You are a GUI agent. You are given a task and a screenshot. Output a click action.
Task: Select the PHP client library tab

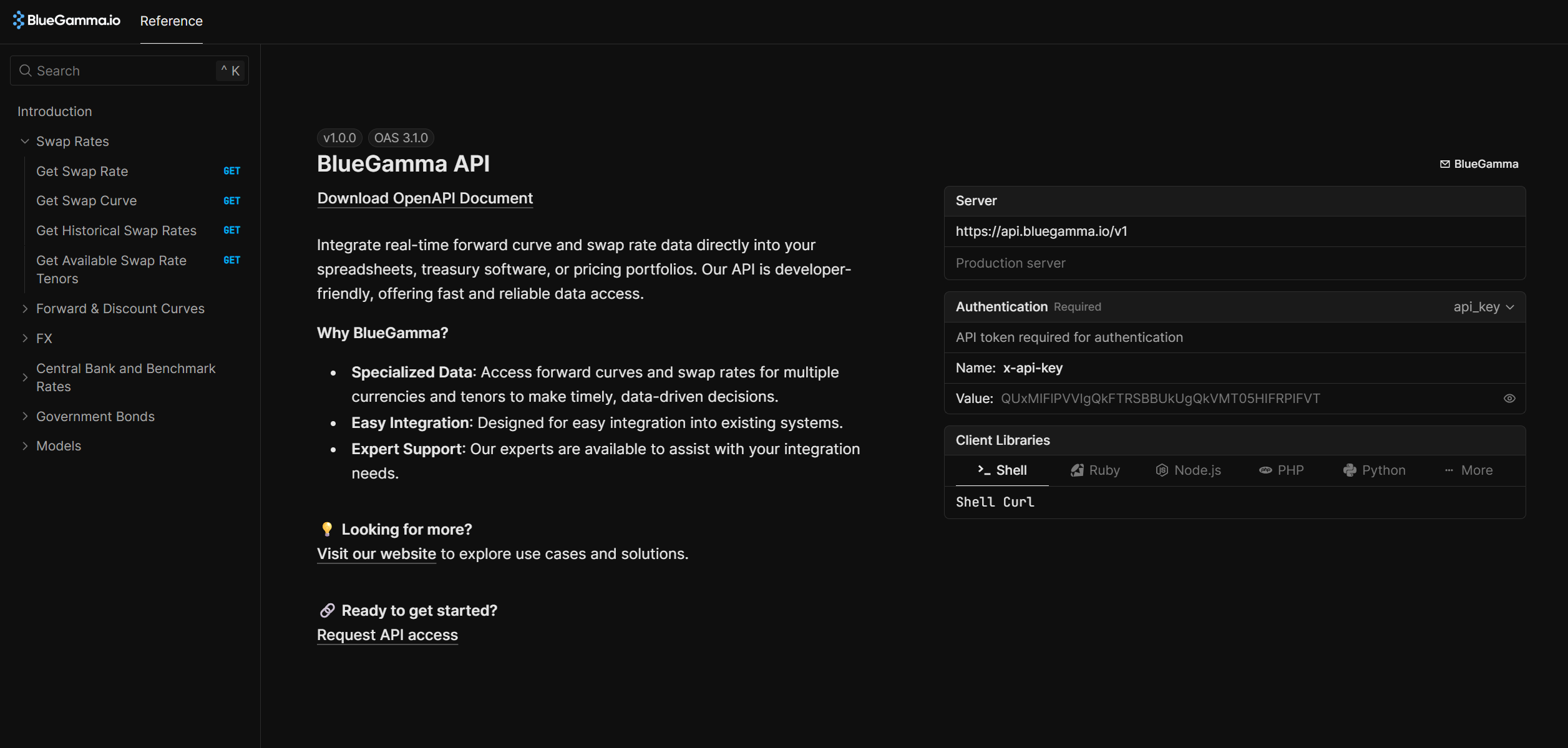coord(1282,470)
